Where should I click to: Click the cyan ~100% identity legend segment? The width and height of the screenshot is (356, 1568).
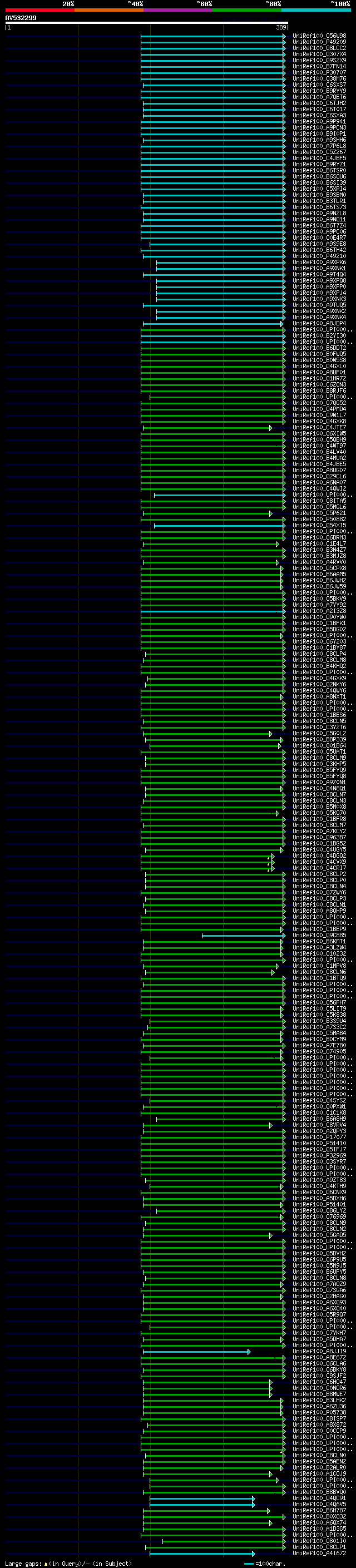316,10
